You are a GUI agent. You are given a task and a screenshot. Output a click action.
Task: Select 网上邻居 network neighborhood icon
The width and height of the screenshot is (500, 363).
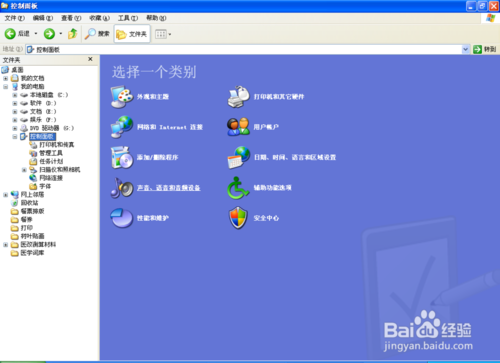15,194
